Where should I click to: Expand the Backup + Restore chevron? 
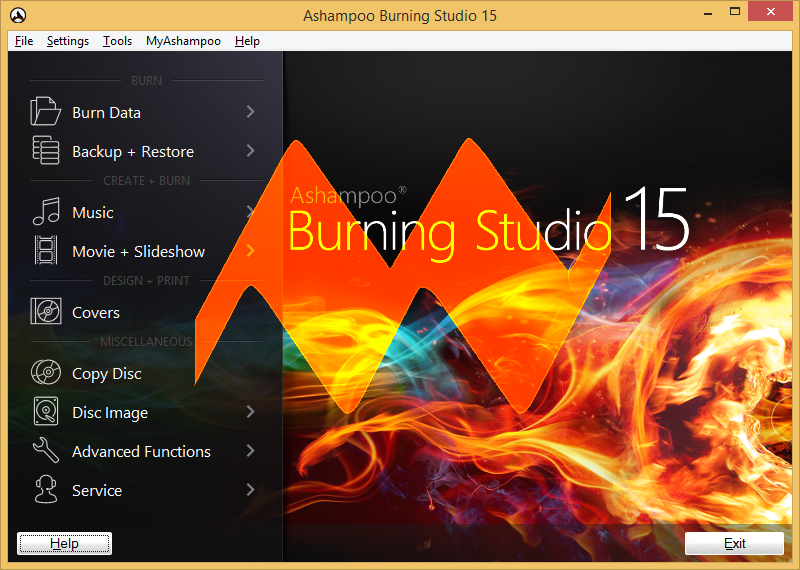(251, 151)
